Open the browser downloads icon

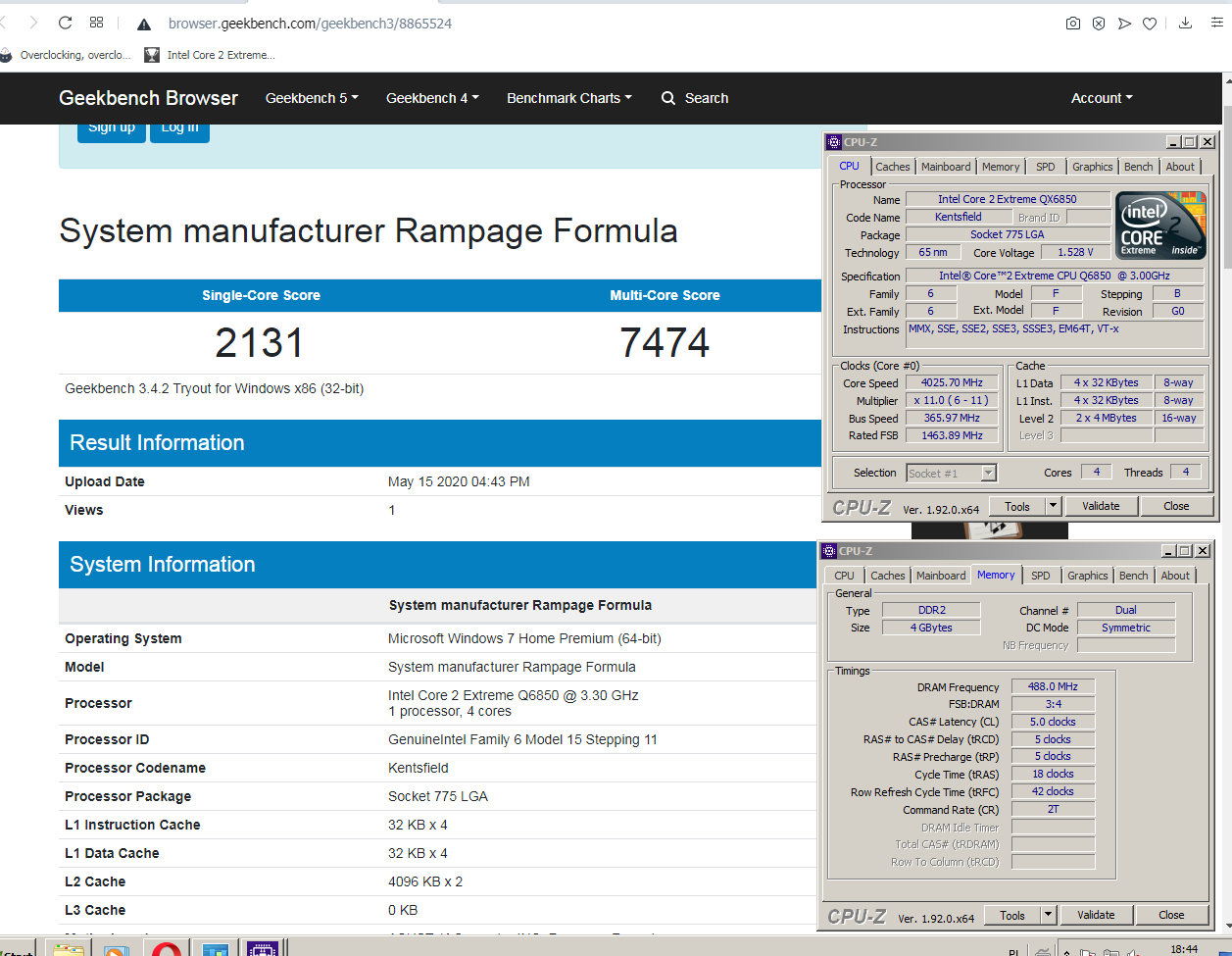pos(1185,24)
